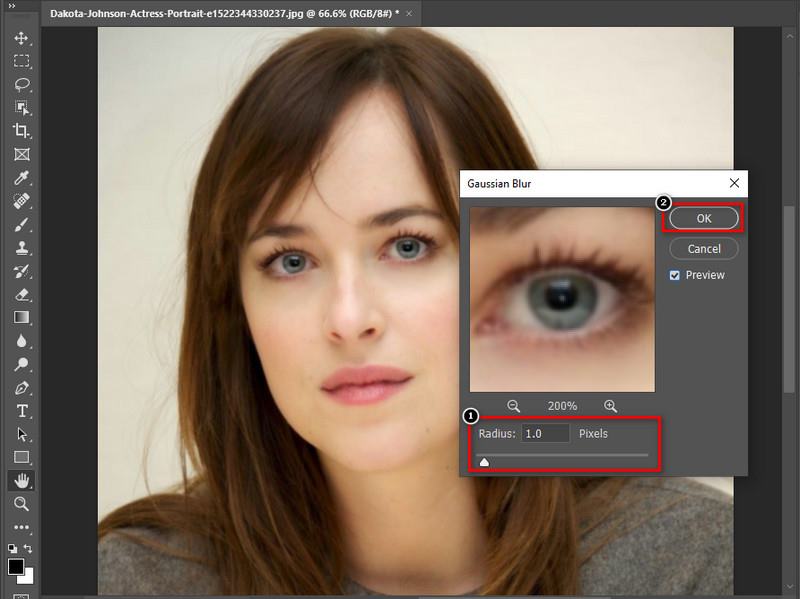800x599 pixels.
Task: Open the foreground color swatch
Action: 15,566
